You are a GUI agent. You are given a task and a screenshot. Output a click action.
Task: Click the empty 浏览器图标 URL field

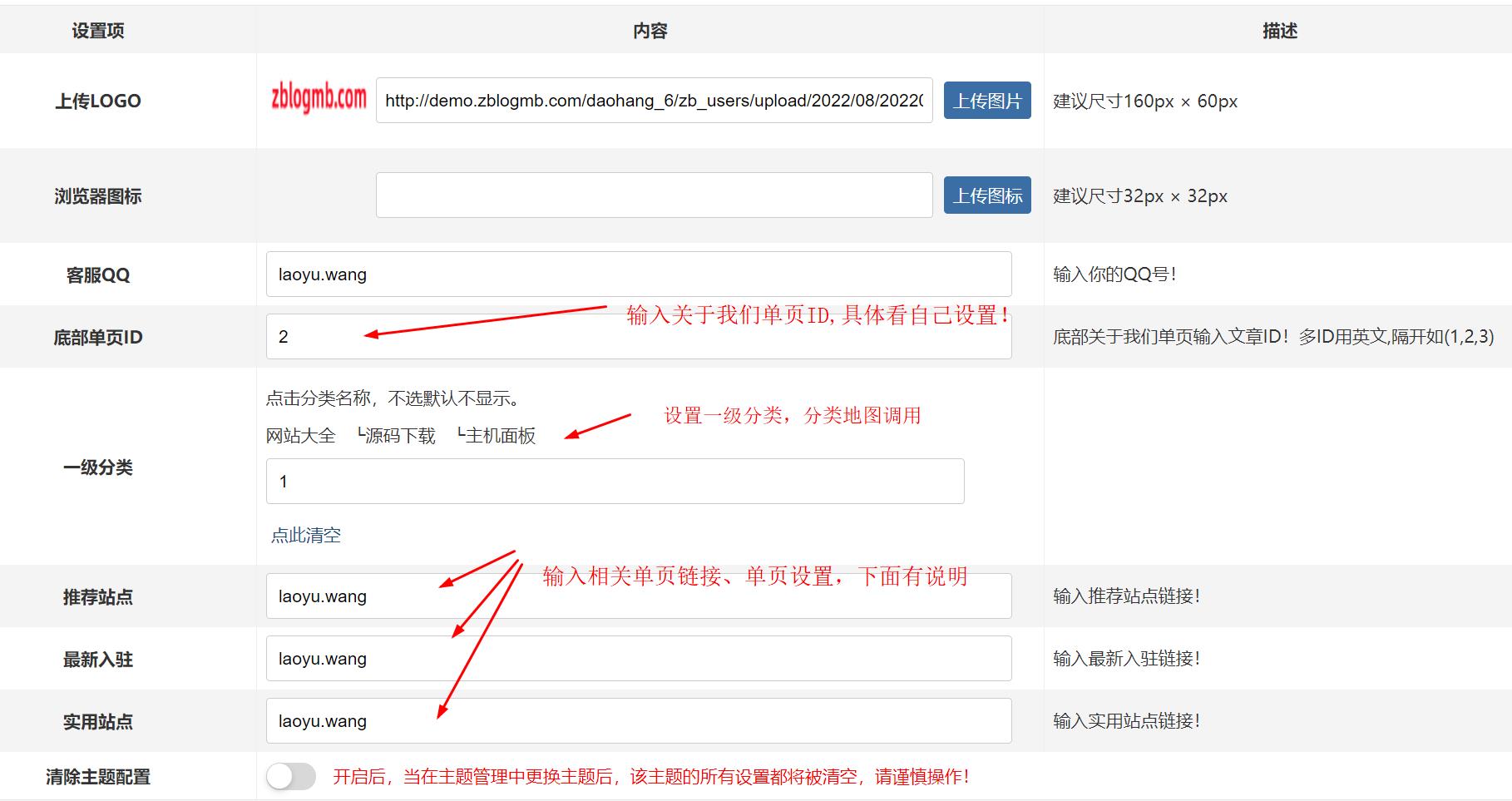point(655,195)
